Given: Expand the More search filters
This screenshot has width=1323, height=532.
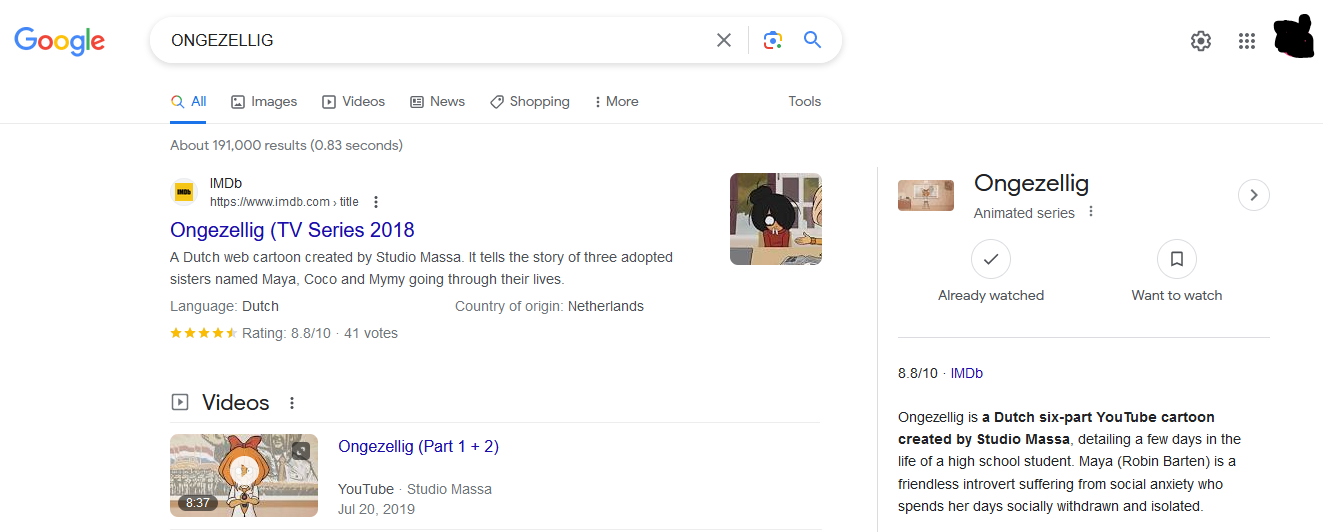Looking at the screenshot, I should pyautogui.click(x=616, y=102).
